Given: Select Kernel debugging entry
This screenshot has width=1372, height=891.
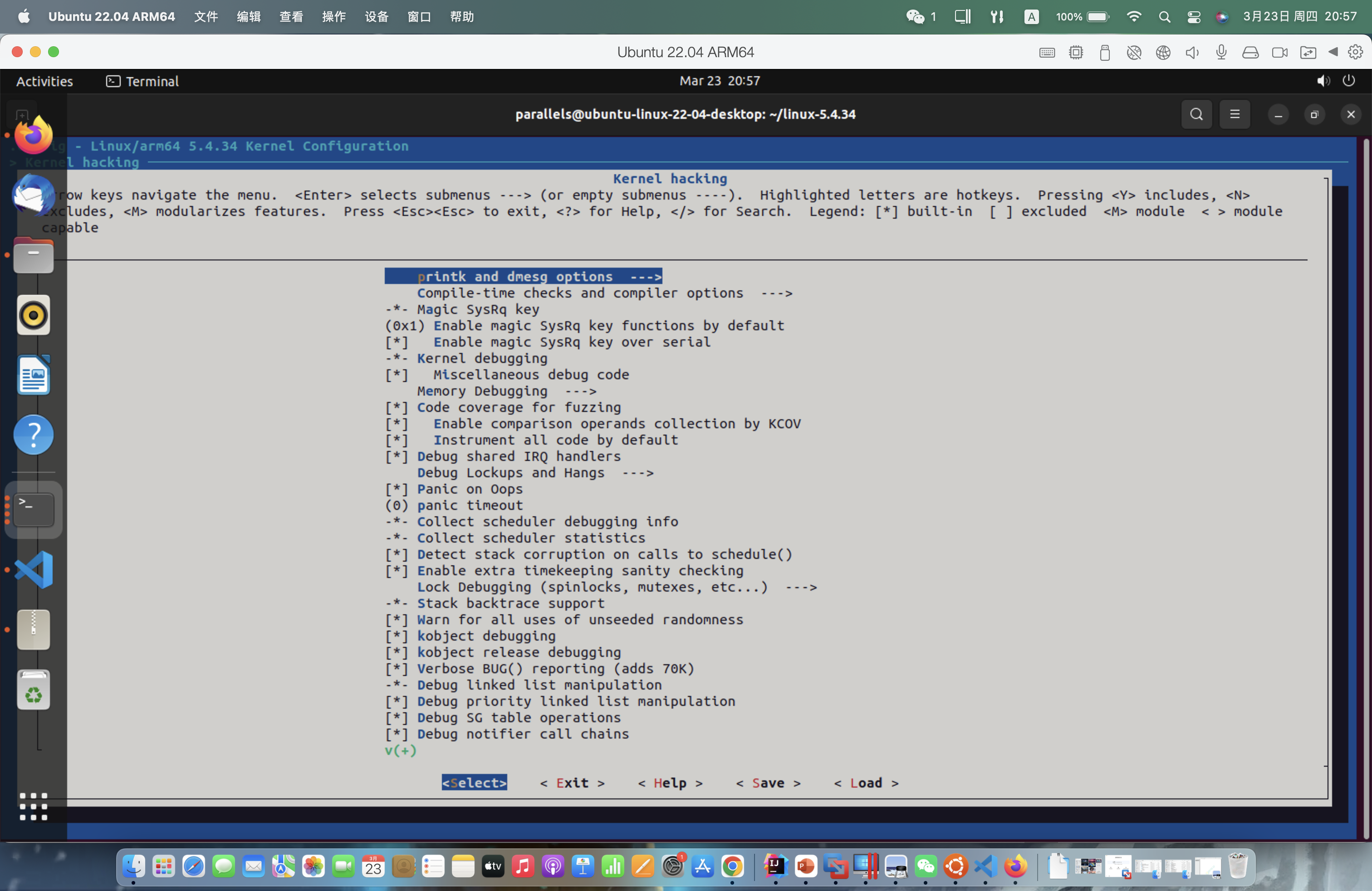Looking at the screenshot, I should pos(466,358).
